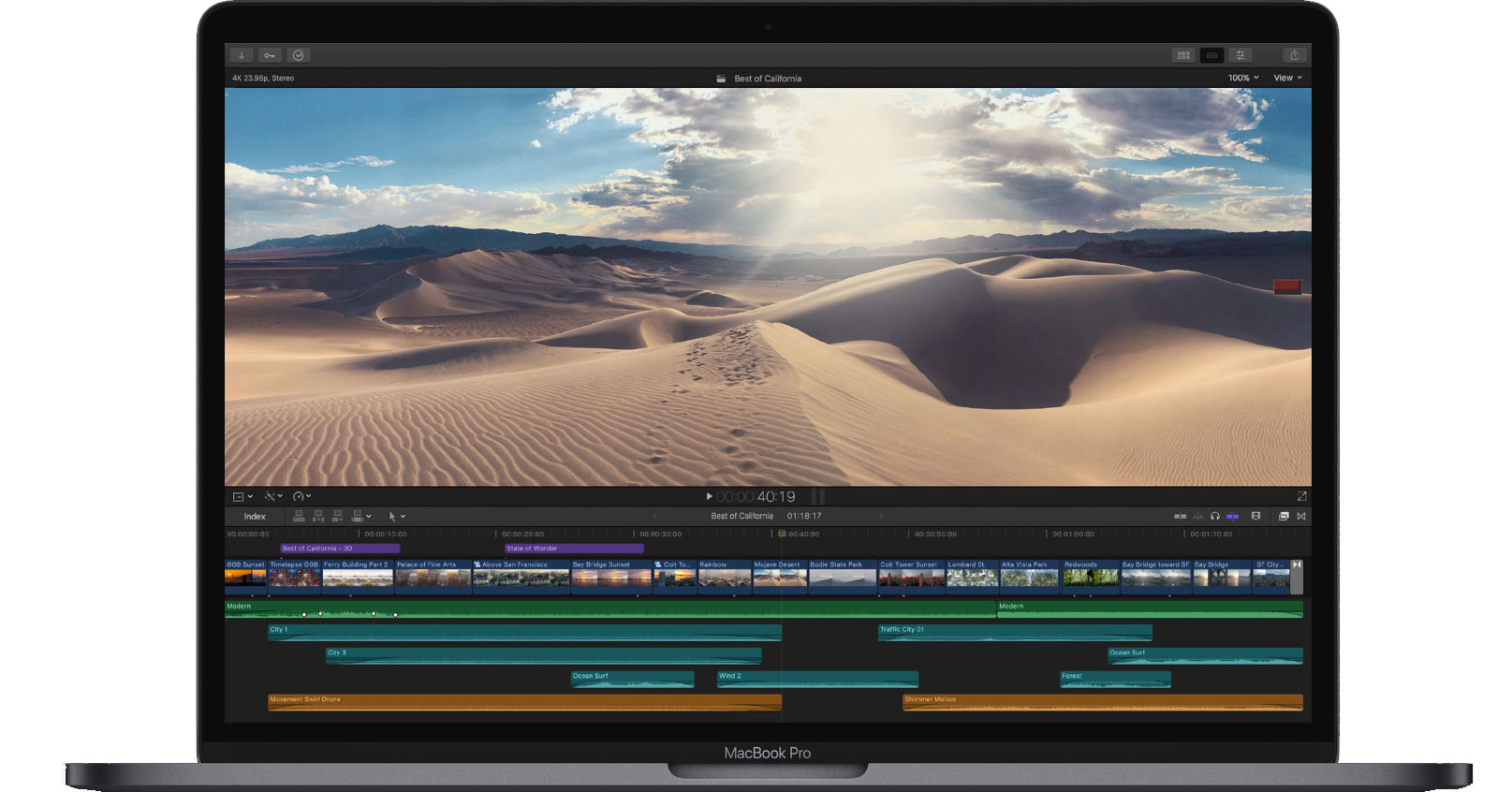Image resolution: width=1512 pixels, height=792 pixels.
Task: Toggle snapping in the timeline
Action: [1233, 516]
